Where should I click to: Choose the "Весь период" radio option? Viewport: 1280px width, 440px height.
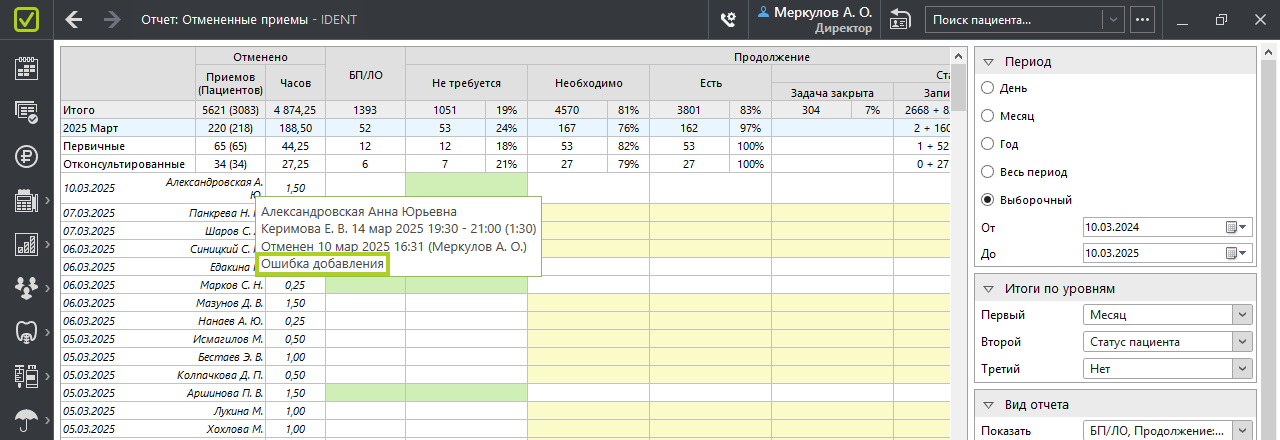(988, 172)
